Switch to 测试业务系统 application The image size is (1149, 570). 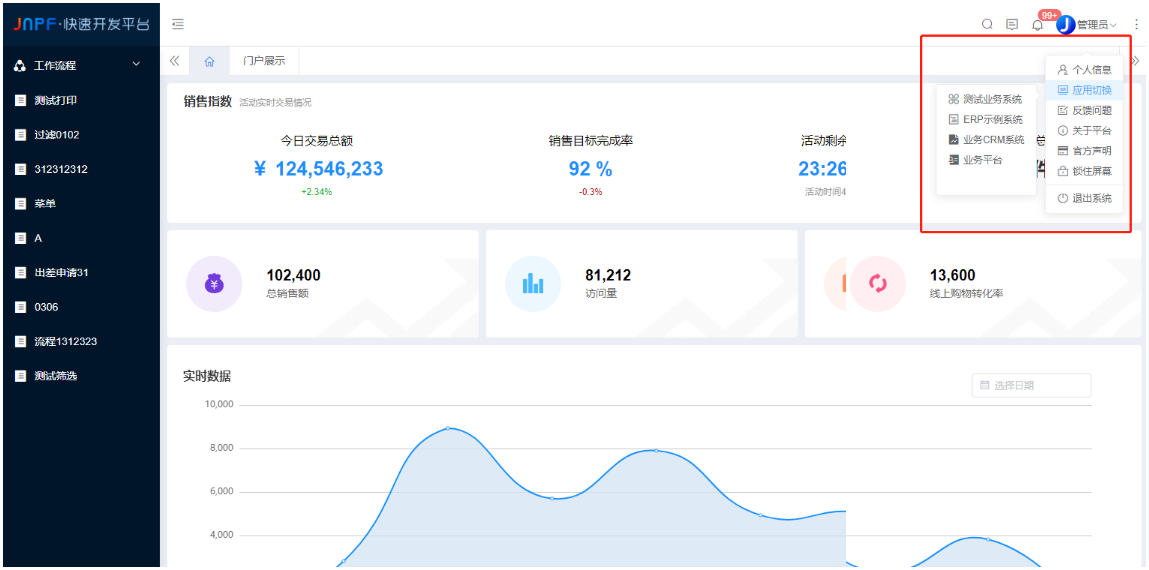point(986,99)
